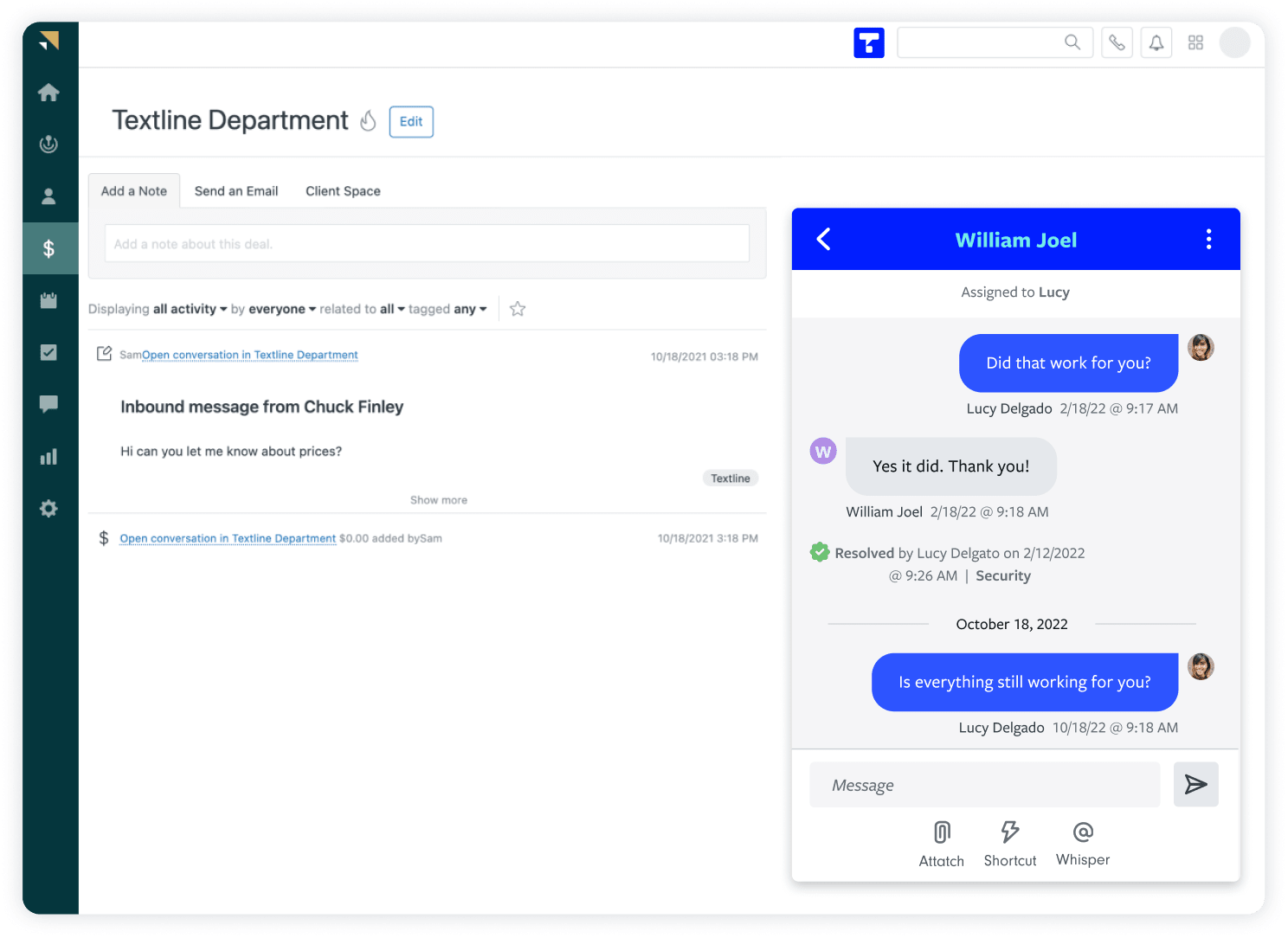This screenshot has height=938, width=1288.
Task: Open the Opportunities dollar icon in sidebar
Action: point(49,248)
